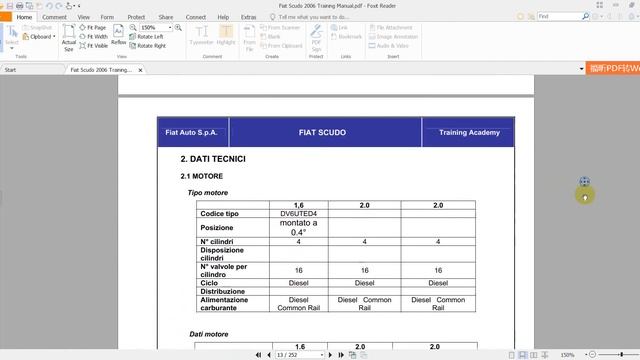This screenshot has height=360, width=640.
Task: Choose Fit Width zoom option
Action: tap(93, 36)
